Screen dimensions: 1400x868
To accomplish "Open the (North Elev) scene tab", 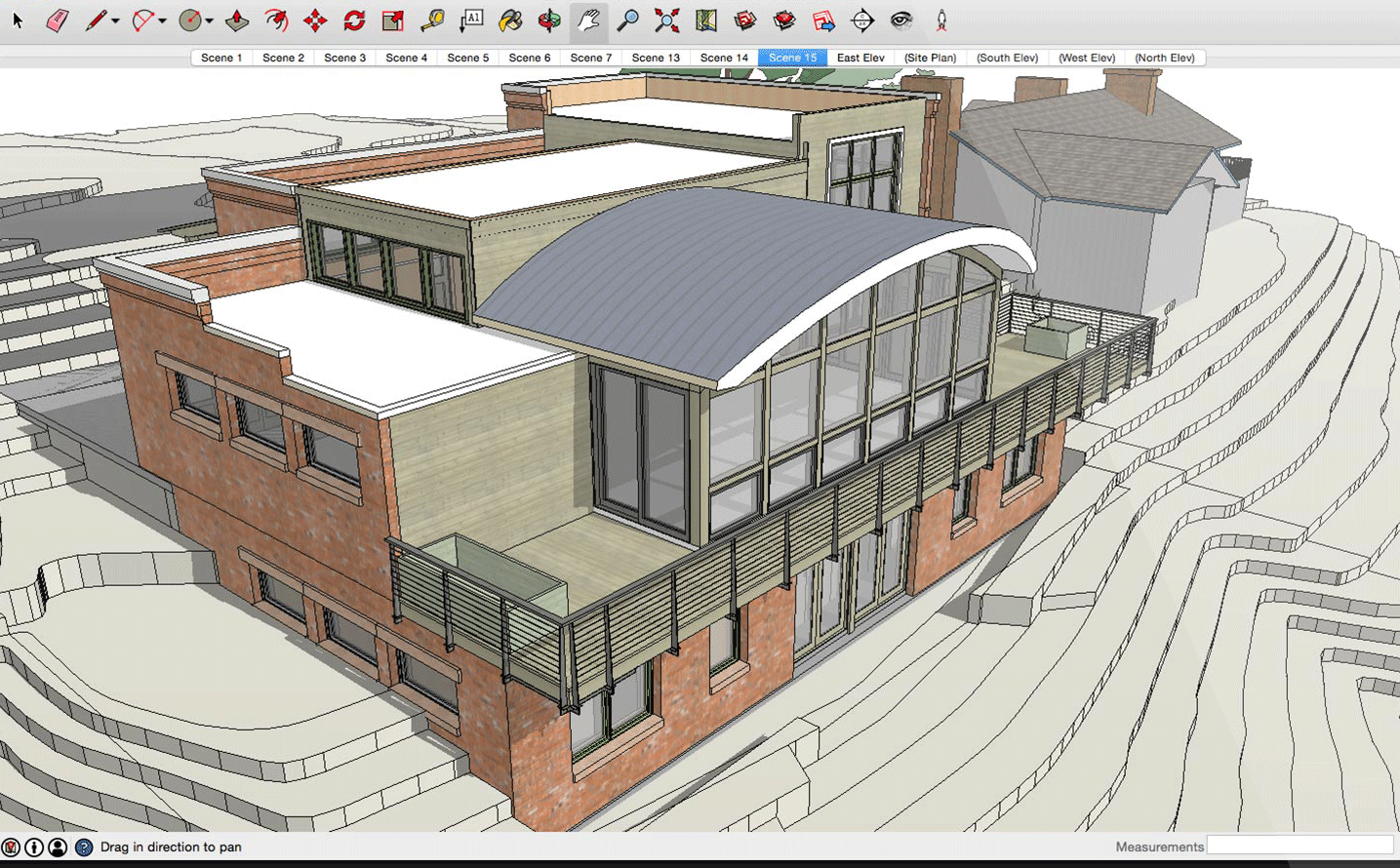I will [x=1165, y=58].
